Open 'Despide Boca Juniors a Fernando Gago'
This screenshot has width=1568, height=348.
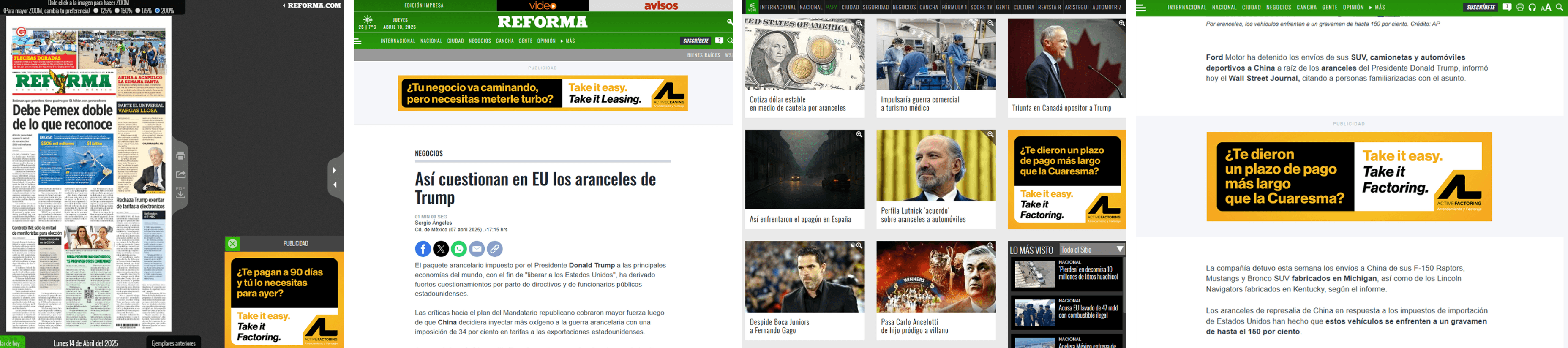(x=779, y=327)
